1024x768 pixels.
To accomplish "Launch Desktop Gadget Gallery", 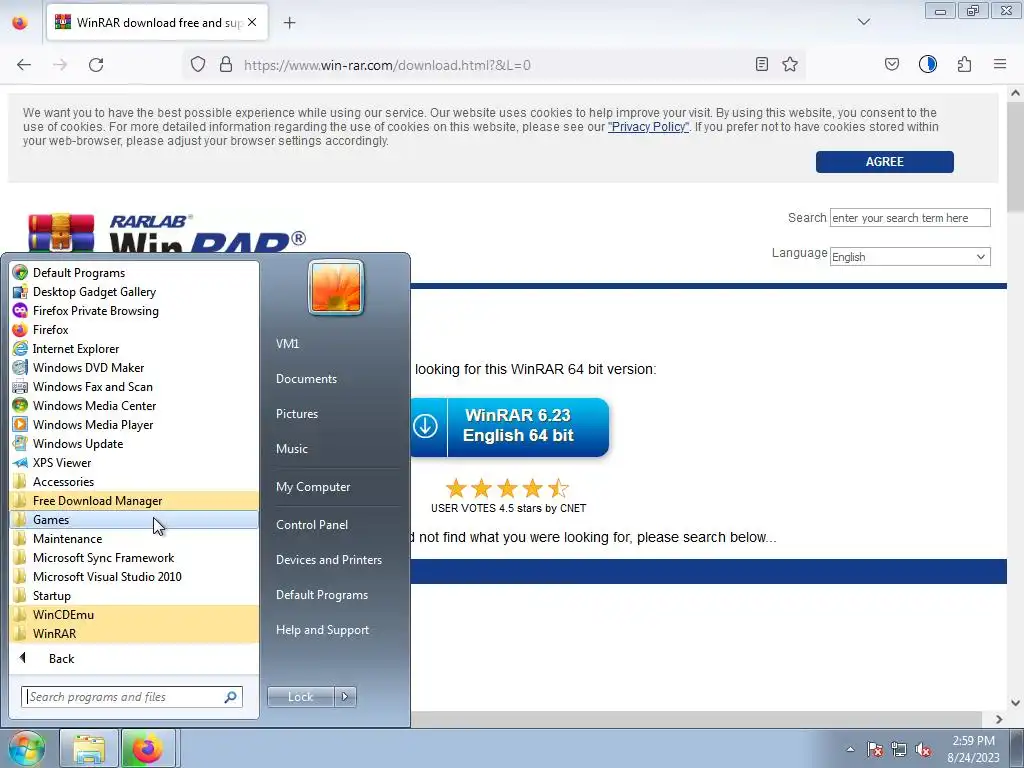I will [x=134, y=292].
